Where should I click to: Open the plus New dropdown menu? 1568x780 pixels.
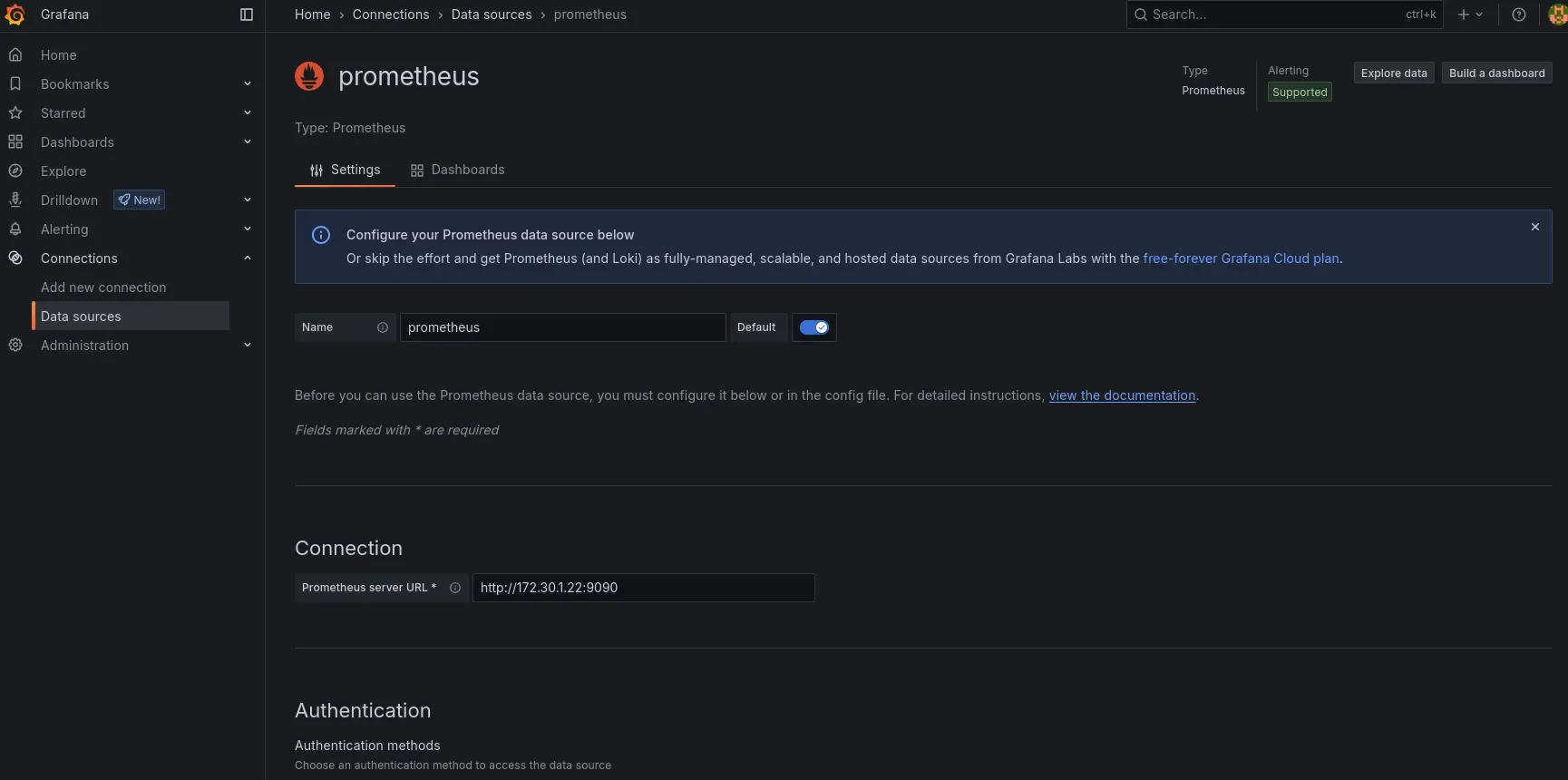[x=1470, y=15]
